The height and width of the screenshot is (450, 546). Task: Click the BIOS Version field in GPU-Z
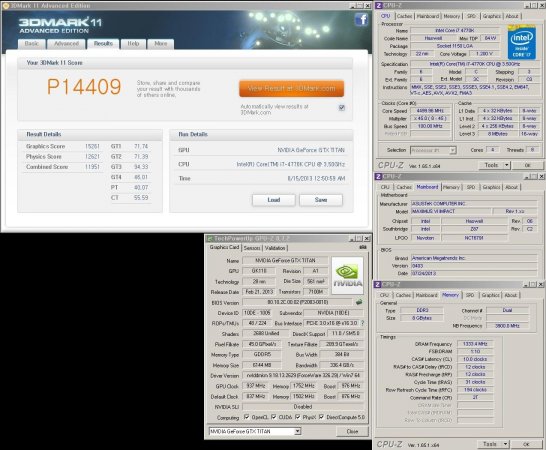pyautogui.click(x=298, y=302)
